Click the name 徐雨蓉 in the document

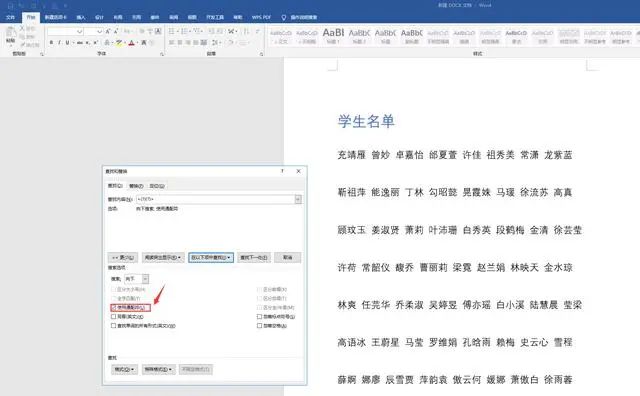click(x=558, y=380)
